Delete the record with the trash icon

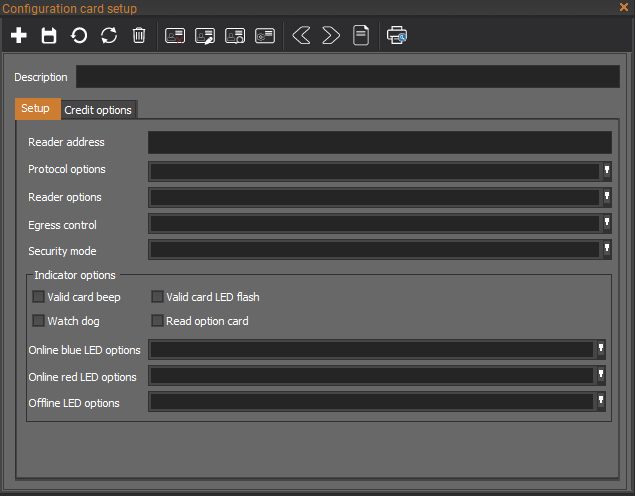tap(139, 36)
